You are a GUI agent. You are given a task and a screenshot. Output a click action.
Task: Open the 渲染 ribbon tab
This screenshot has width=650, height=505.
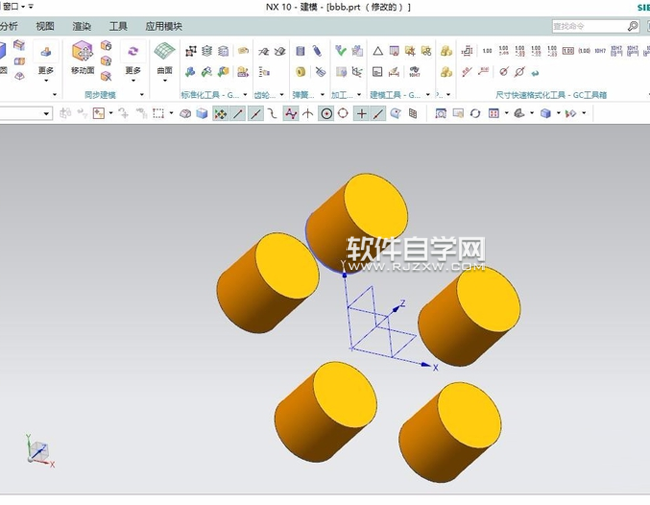pos(82,26)
